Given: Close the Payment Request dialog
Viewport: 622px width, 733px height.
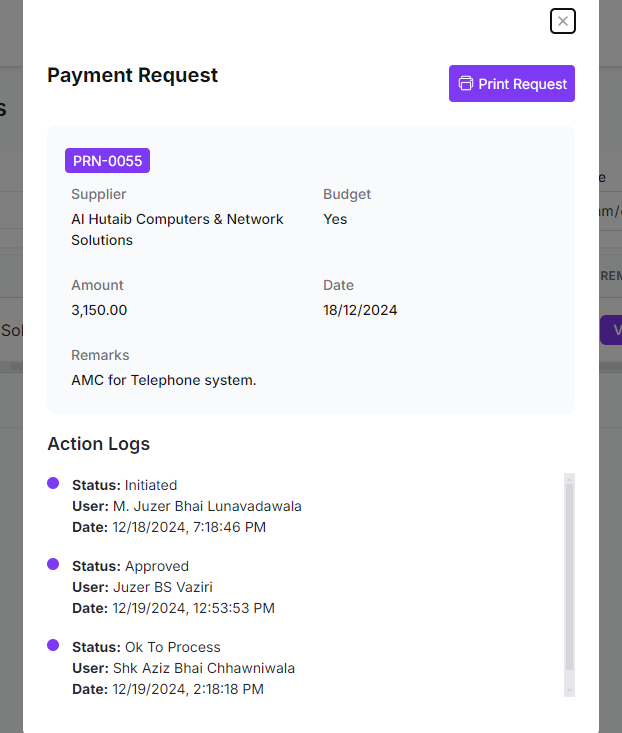Looking at the screenshot, I should point(563,21).
